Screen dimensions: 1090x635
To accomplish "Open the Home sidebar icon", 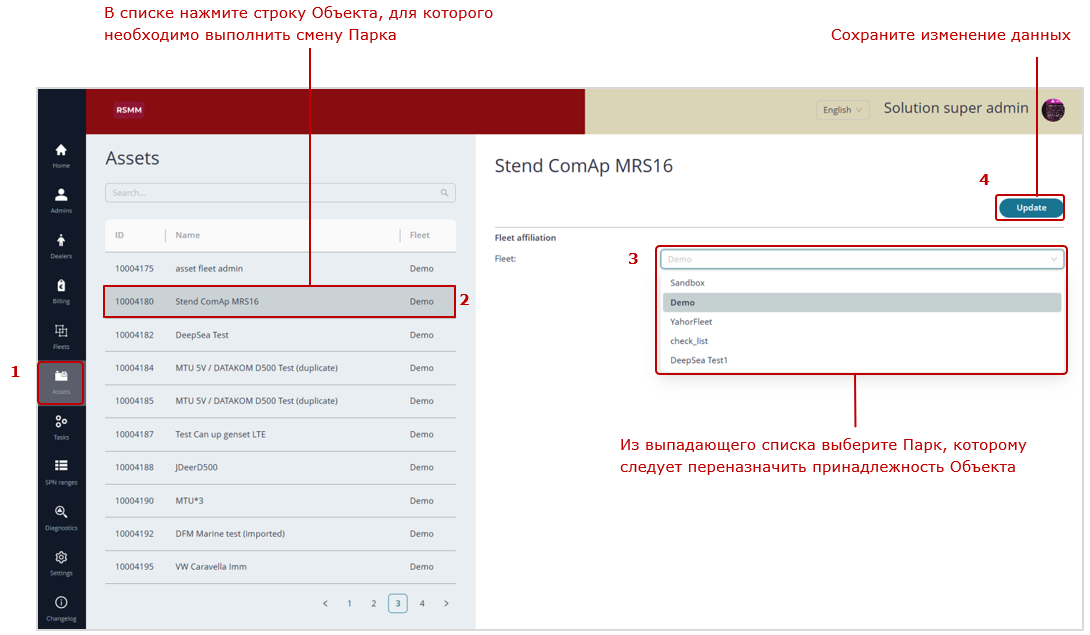I will coord(61,151).
